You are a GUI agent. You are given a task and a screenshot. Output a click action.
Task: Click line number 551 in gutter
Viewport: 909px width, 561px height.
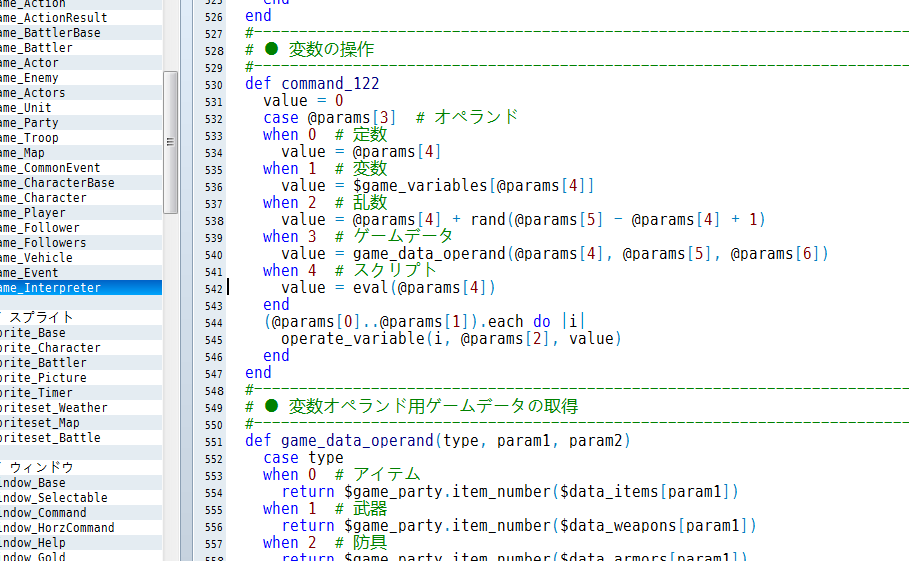214,442
